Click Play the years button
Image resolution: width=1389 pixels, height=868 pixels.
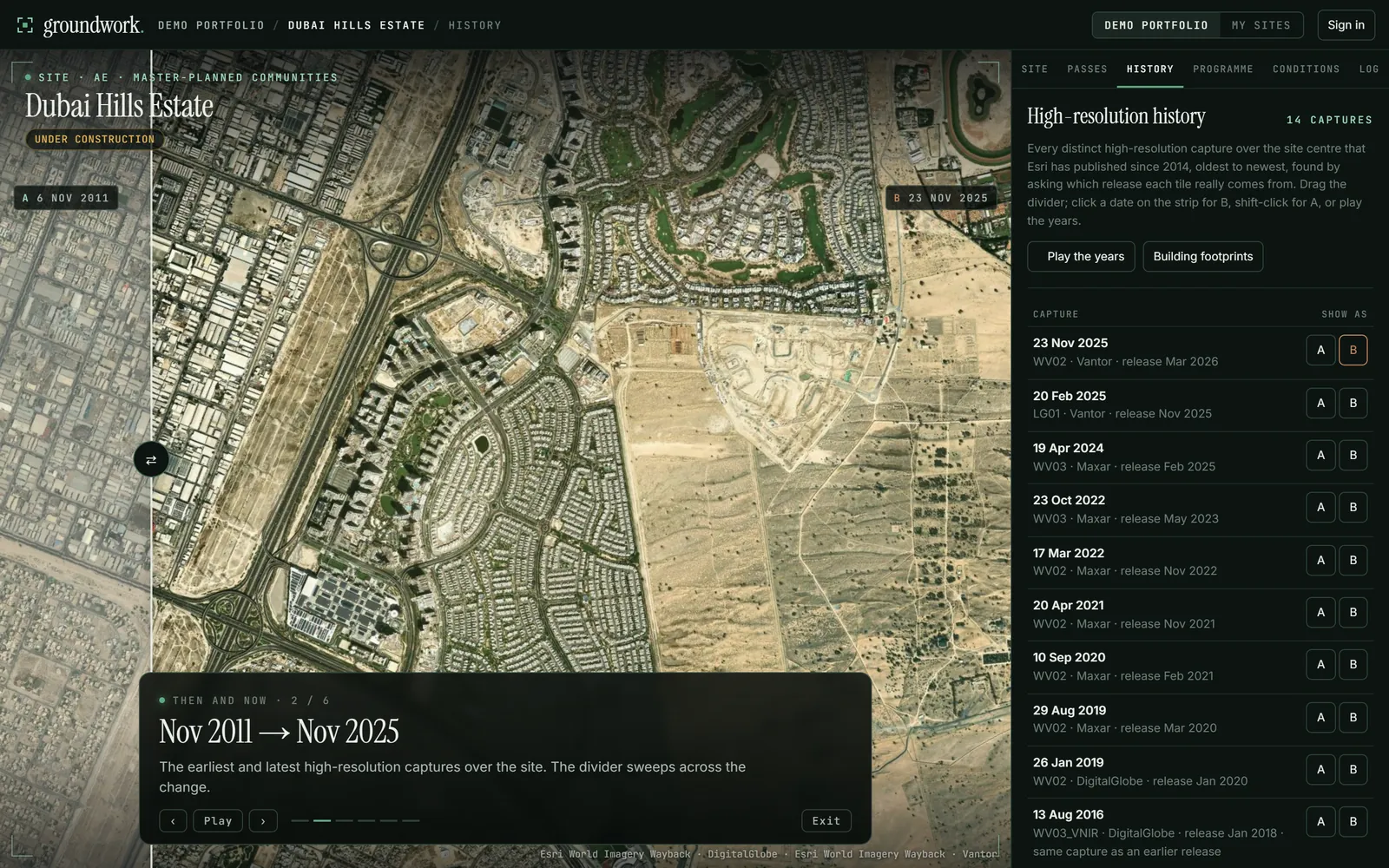1081,256
